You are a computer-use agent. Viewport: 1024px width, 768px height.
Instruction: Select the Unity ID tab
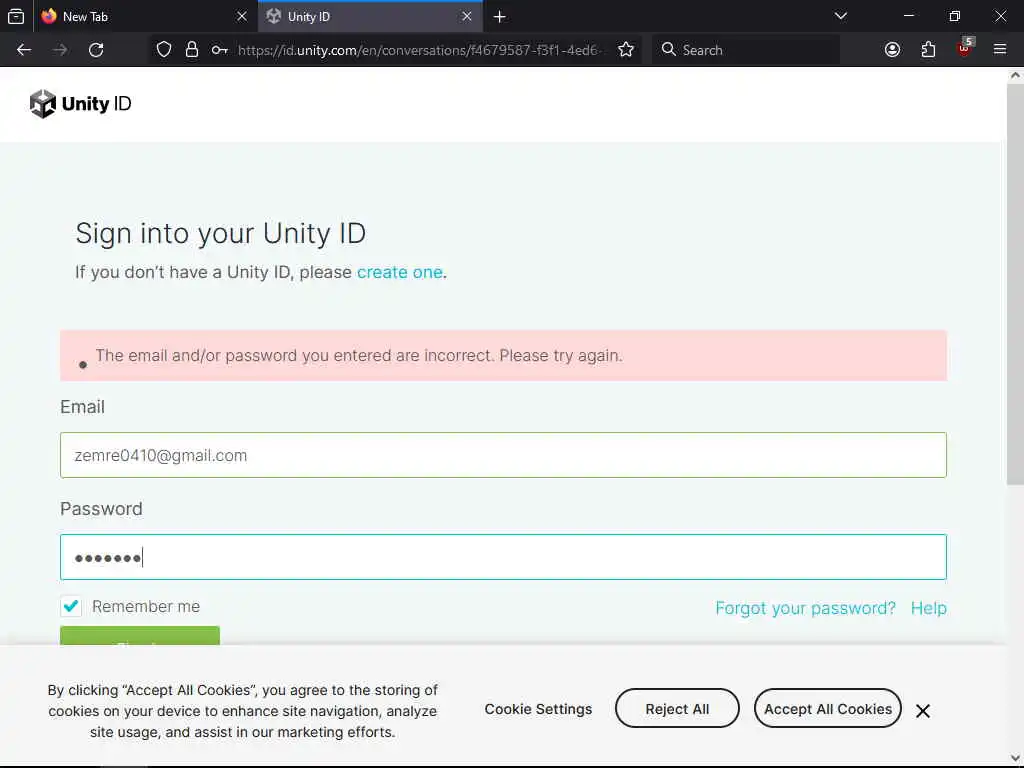pyautogui.click(x=370, y=16)
